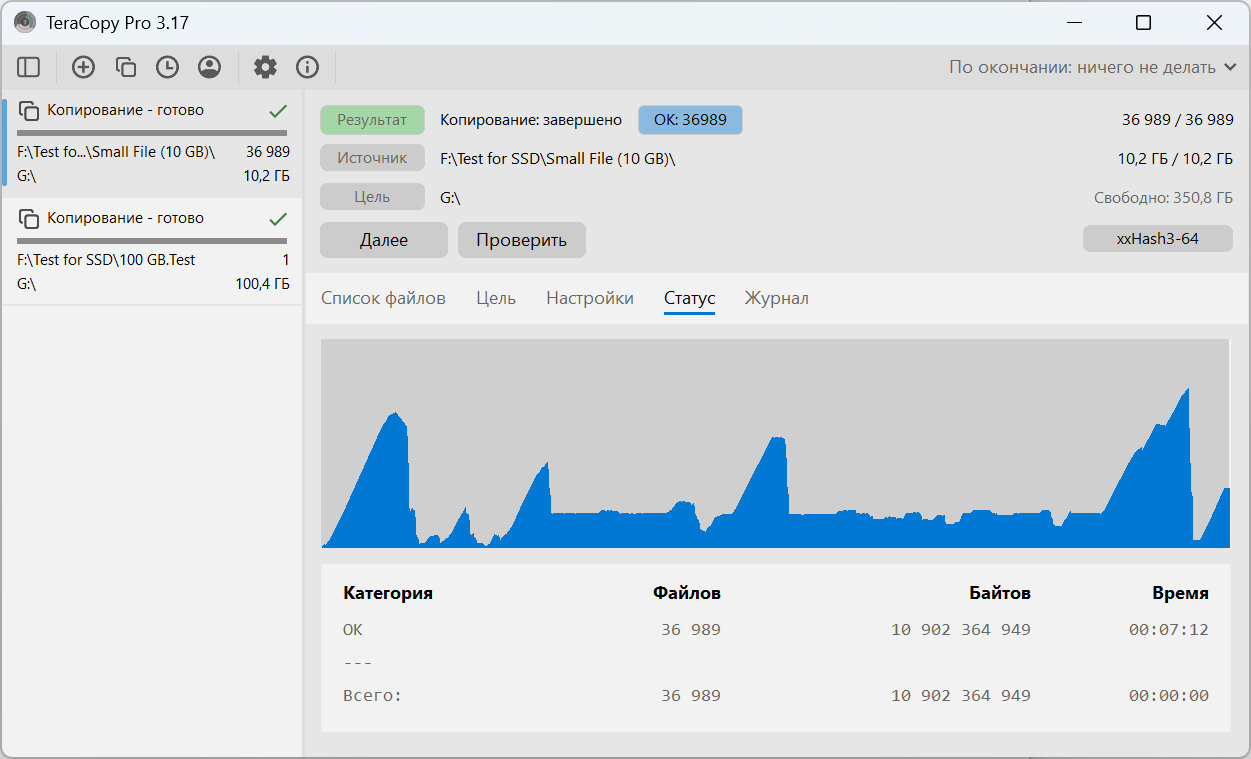Image resolution: width=1251 pixels, height=759 pixels.
Task: Click the 'Свободно: 350,8 ГБ' text
Action: coord(1163,198)
